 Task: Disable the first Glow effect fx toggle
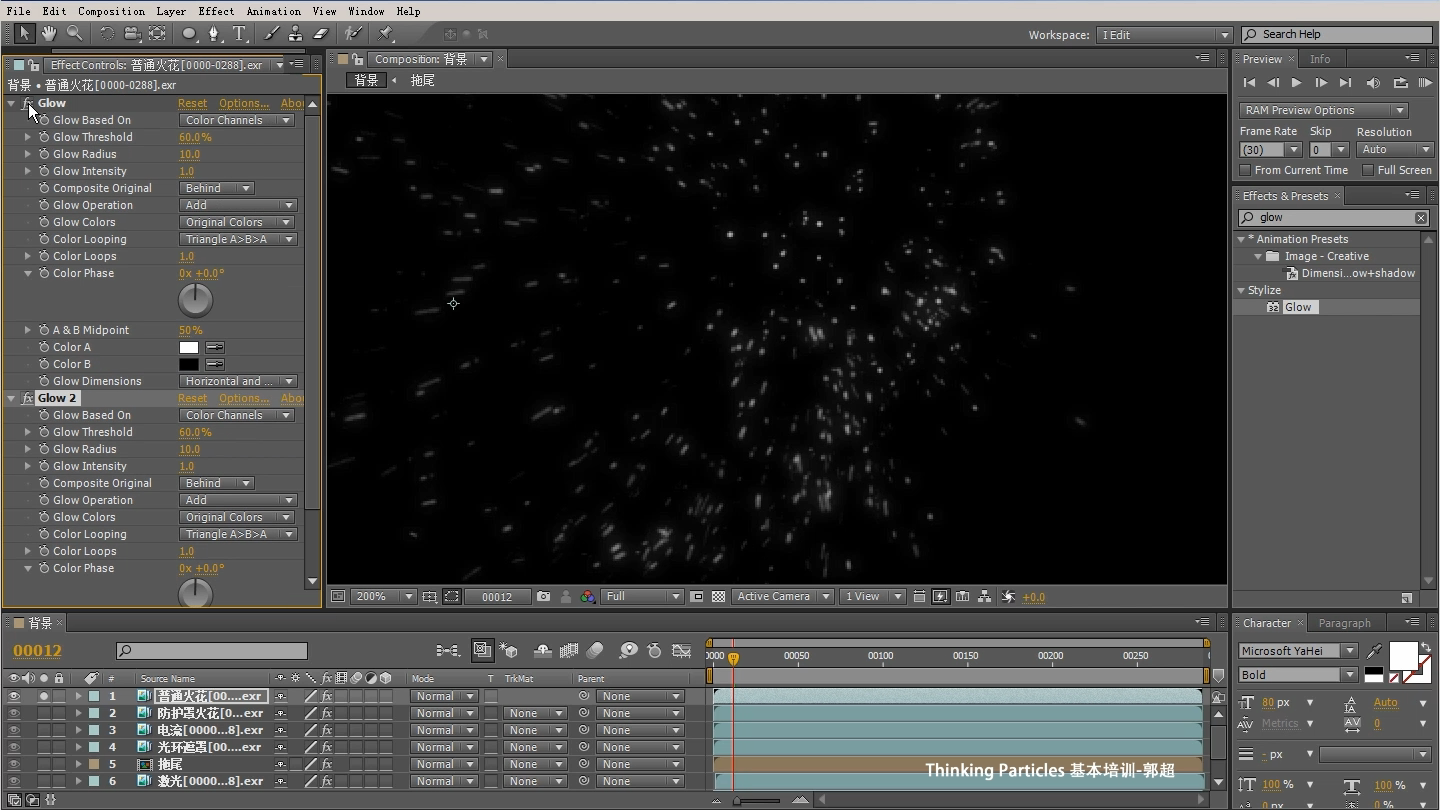pos(28,103)
